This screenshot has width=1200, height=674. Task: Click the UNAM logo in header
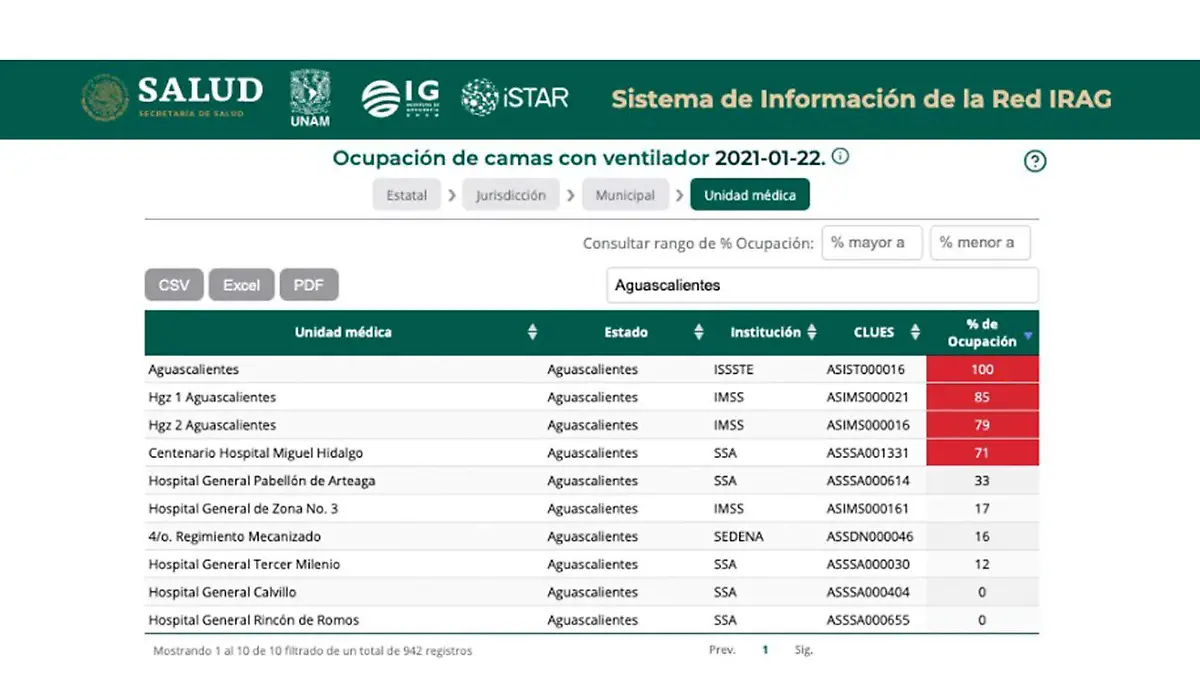point(309,99)
